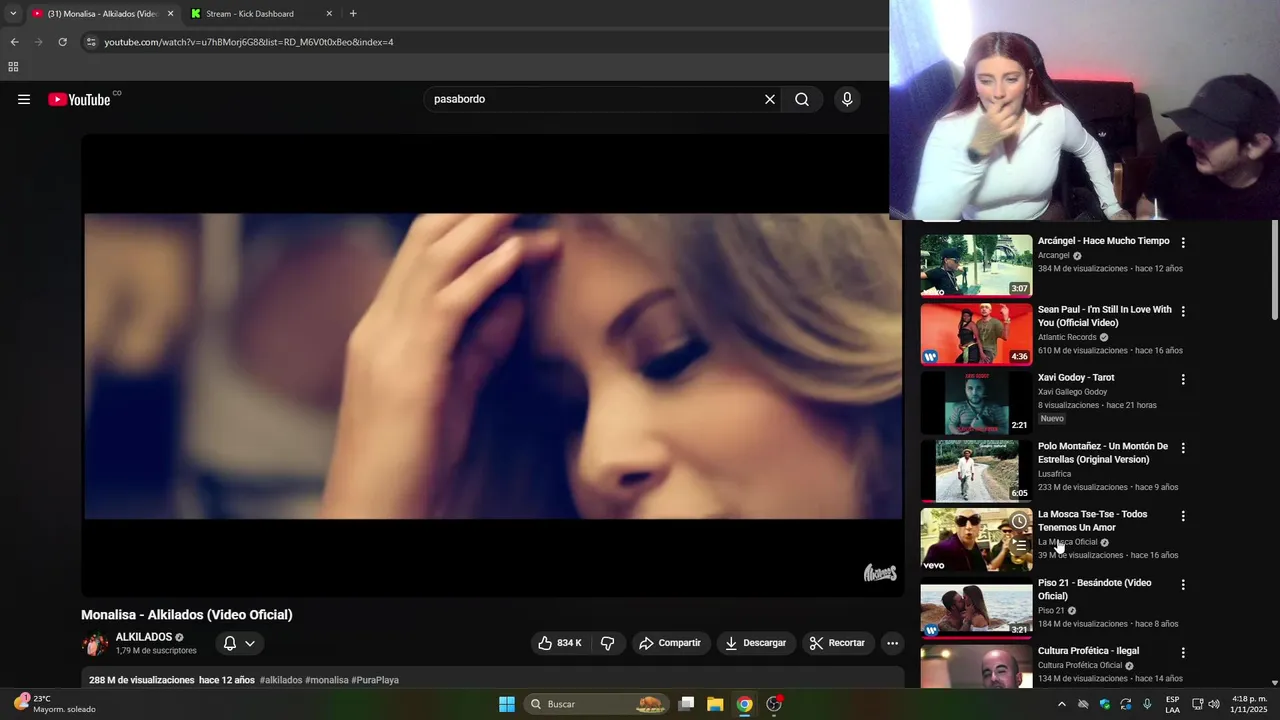Open the ALKILADOS channel avatar
The width and height of the screenshot is (1280, 720).
point(95,643)
